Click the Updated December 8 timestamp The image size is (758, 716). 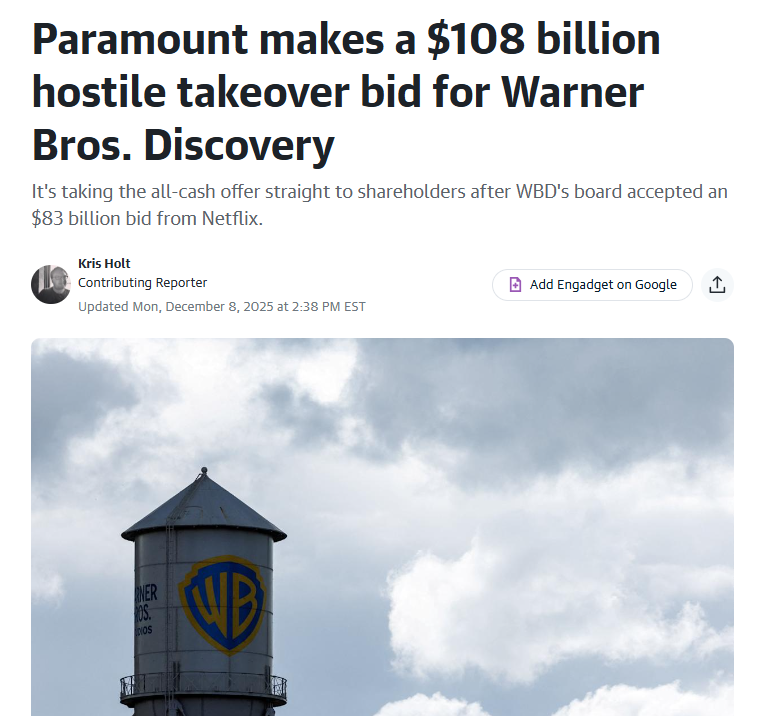tap(222, 307)
